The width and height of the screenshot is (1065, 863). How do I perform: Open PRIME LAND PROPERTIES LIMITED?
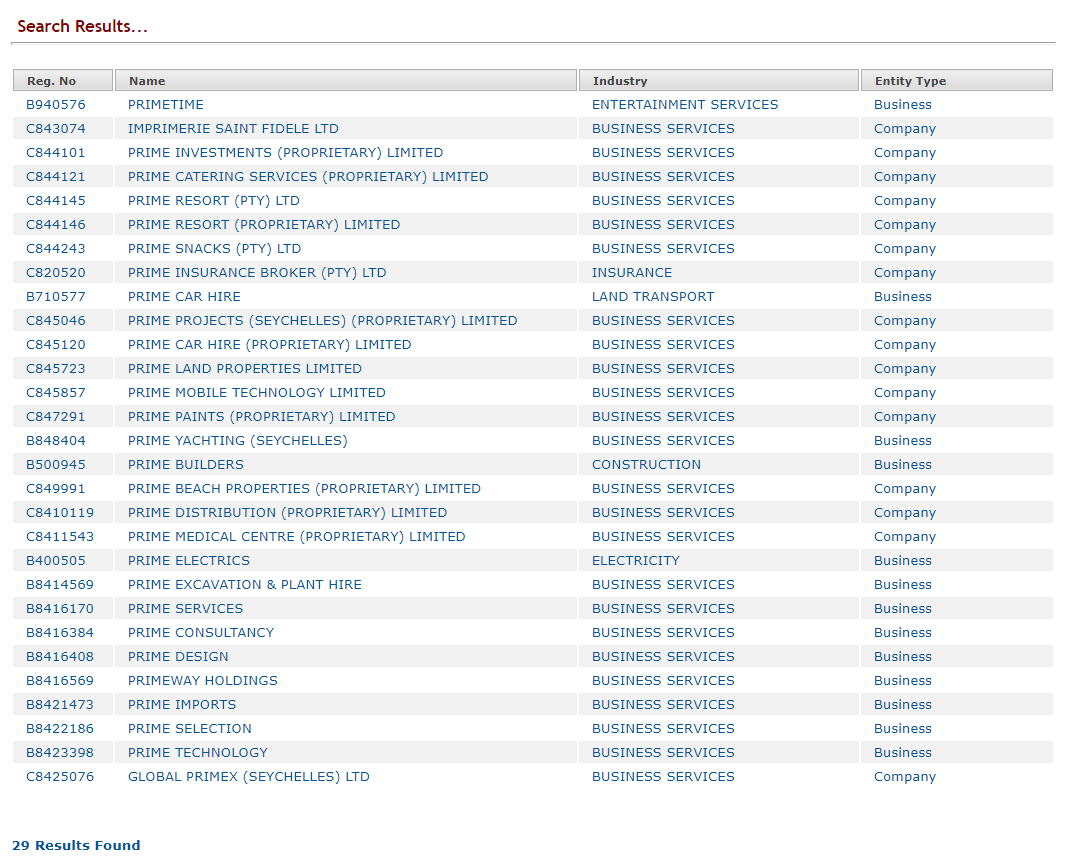[x=245, y=369]
